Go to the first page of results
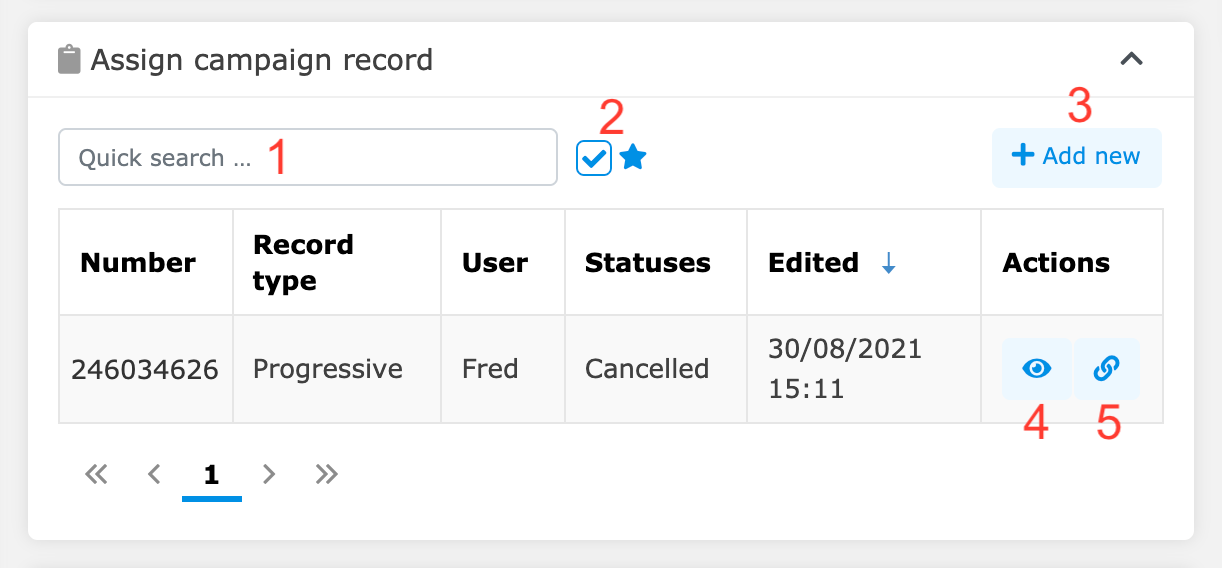 [96, 474]
